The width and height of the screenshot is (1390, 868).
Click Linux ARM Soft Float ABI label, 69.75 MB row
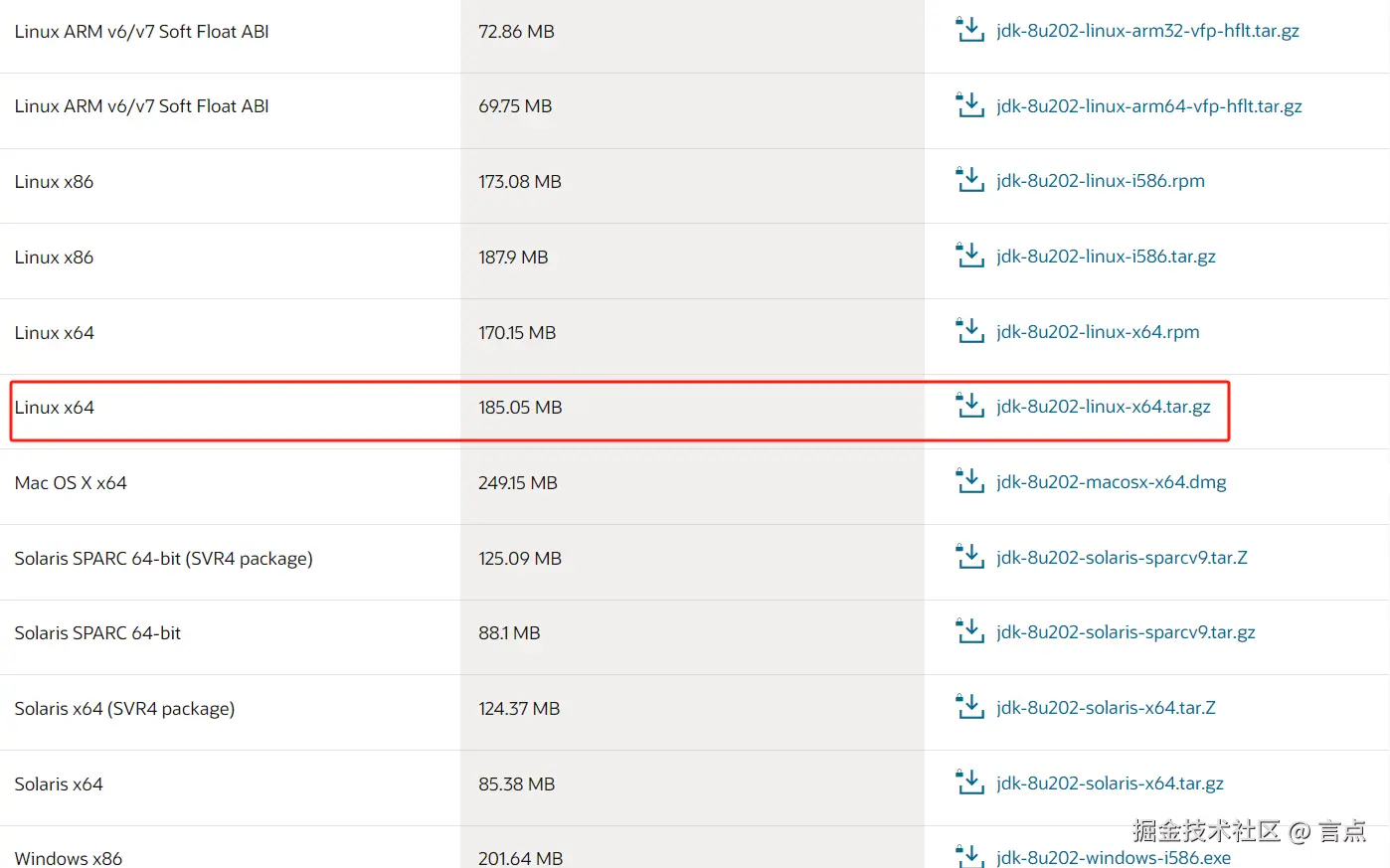click(x=141, y=106)
